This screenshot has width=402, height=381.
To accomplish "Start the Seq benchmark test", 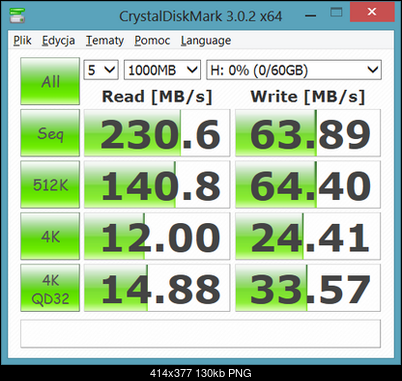I will click(50, 133).
